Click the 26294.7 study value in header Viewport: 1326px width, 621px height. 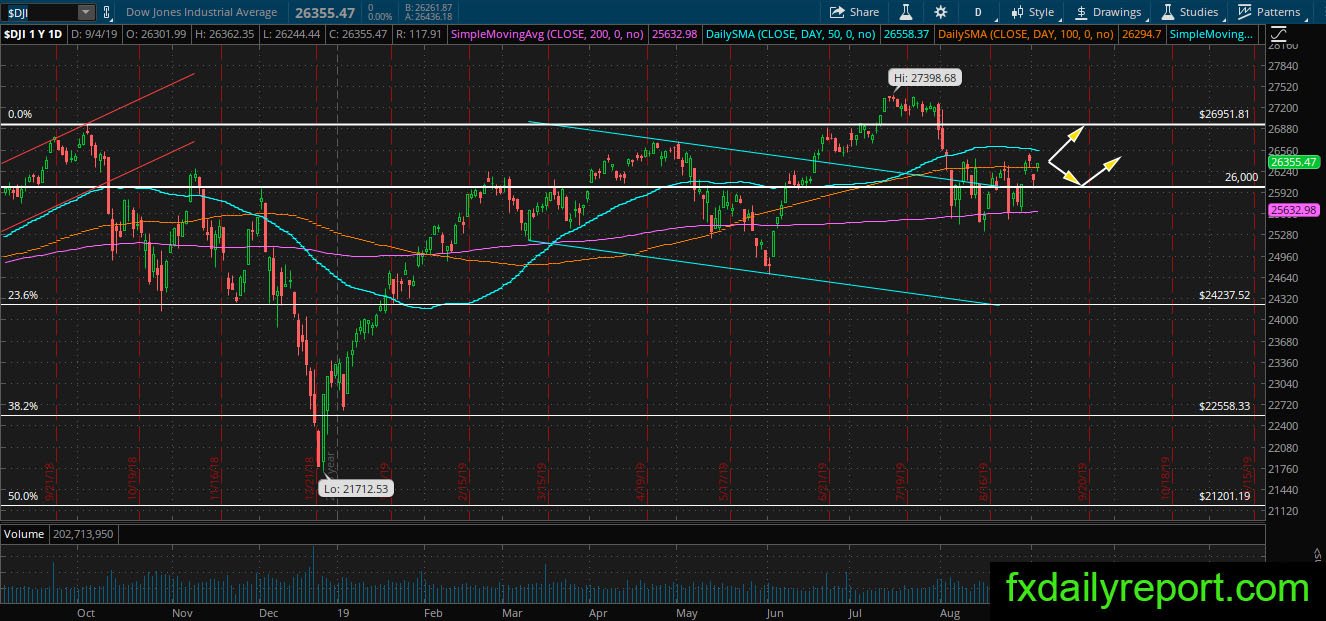click(x=1142, y=34)
